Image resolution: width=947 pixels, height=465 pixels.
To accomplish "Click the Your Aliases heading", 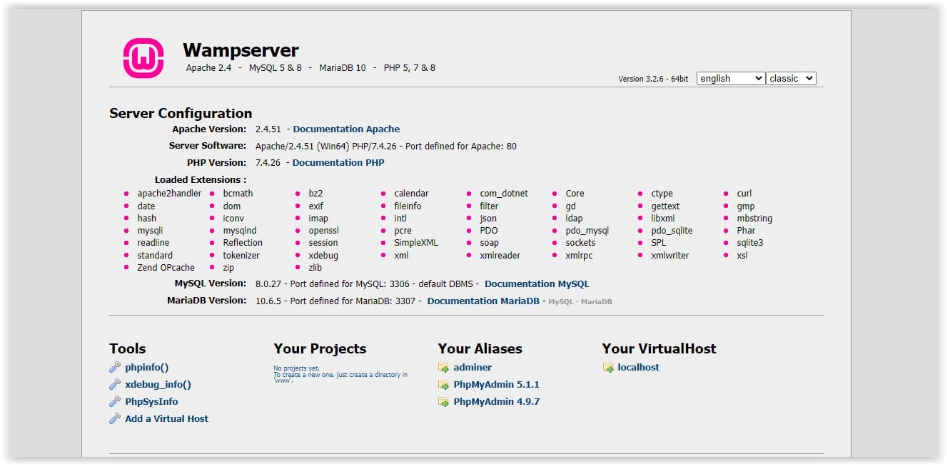I will 480,349.
